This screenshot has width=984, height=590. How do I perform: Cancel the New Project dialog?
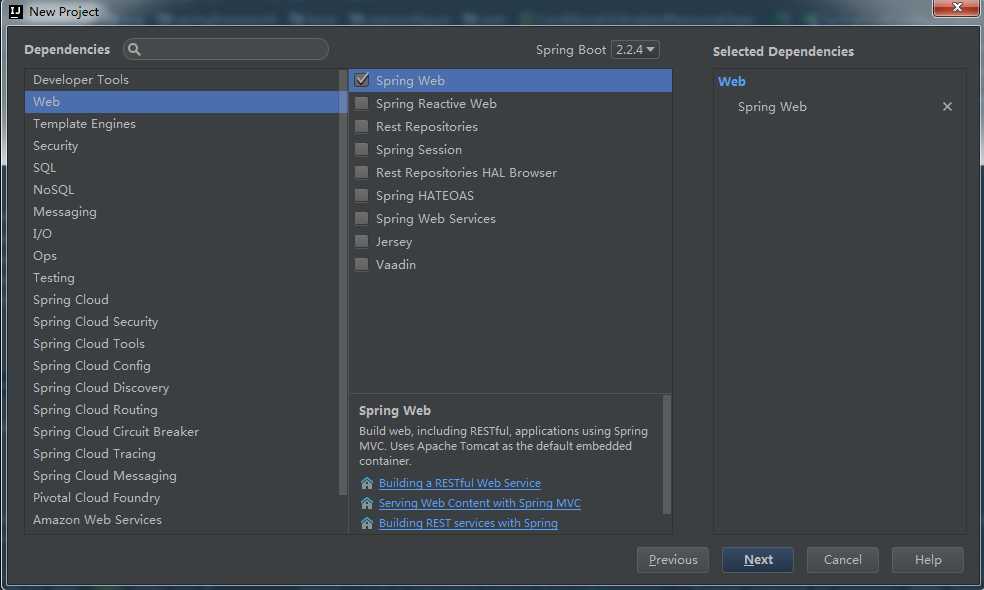[x=842, y=559]
